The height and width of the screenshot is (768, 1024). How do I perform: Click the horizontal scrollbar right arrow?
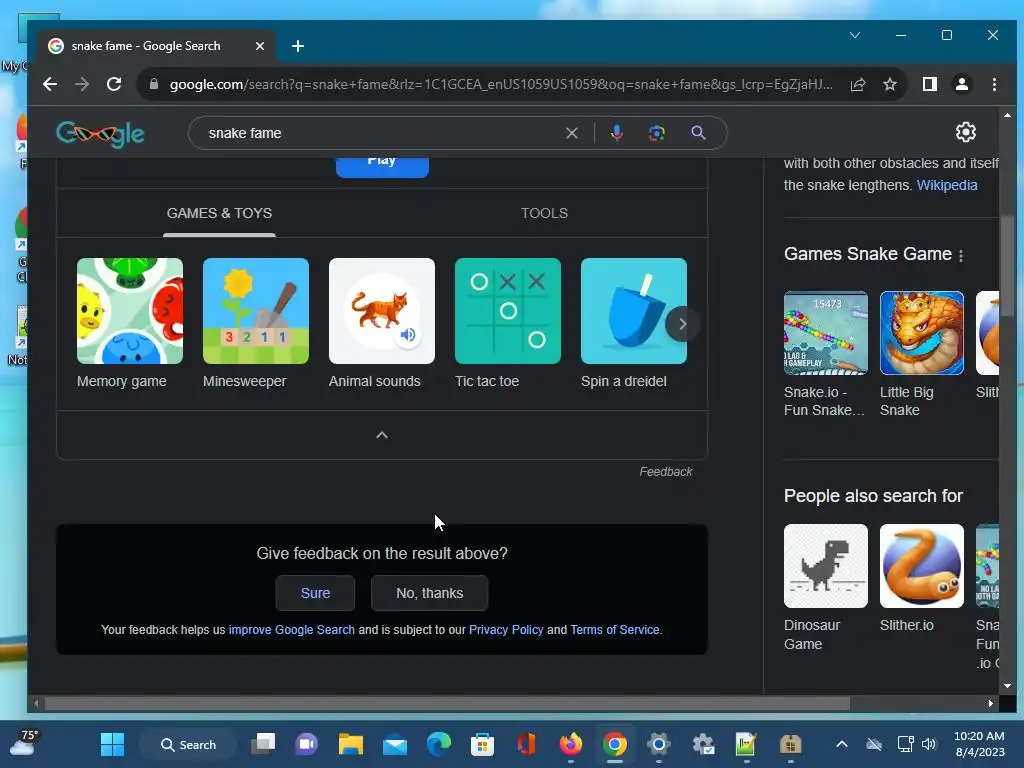click(x=991, y=703)
